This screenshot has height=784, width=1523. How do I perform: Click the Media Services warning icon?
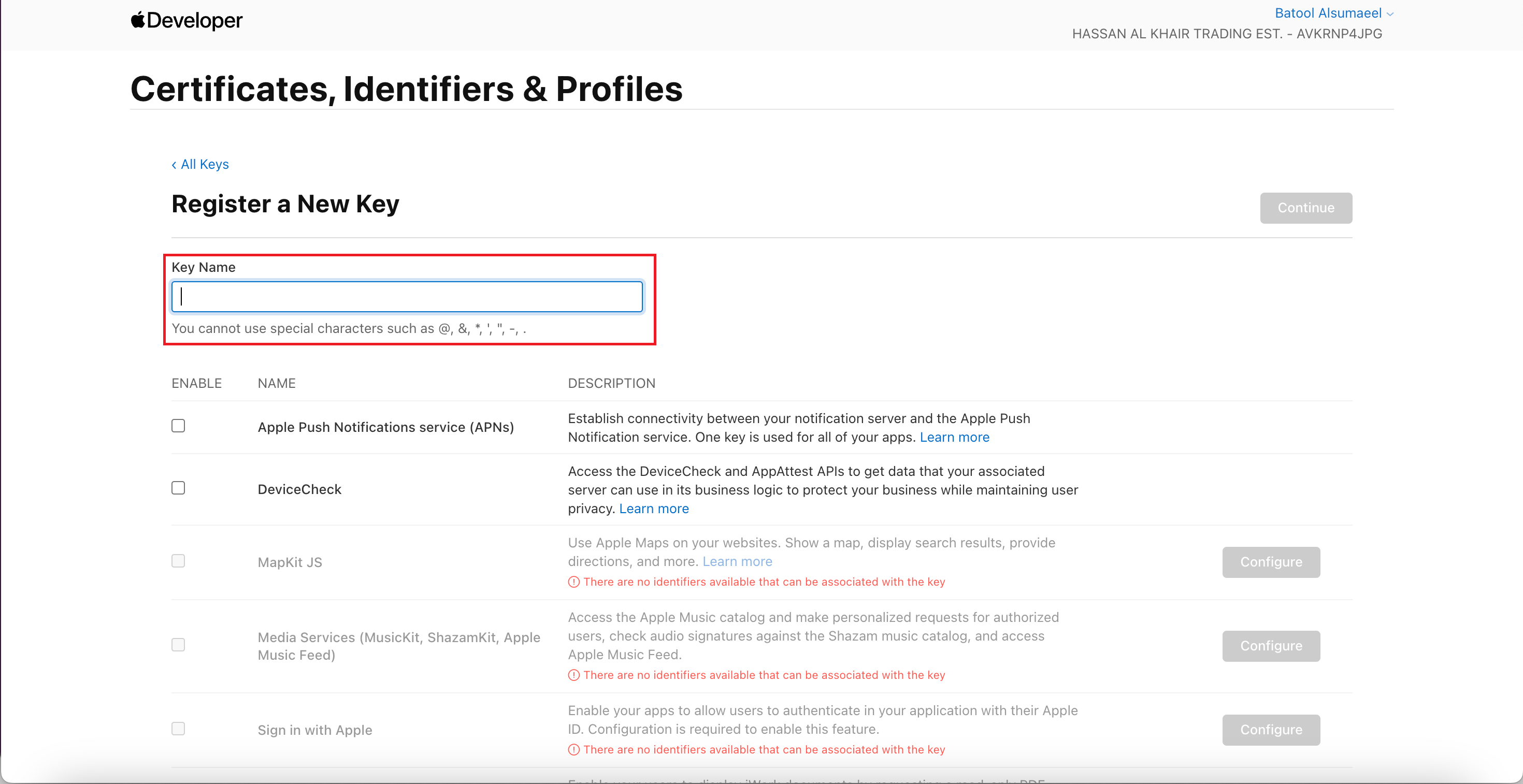(573, 675)
